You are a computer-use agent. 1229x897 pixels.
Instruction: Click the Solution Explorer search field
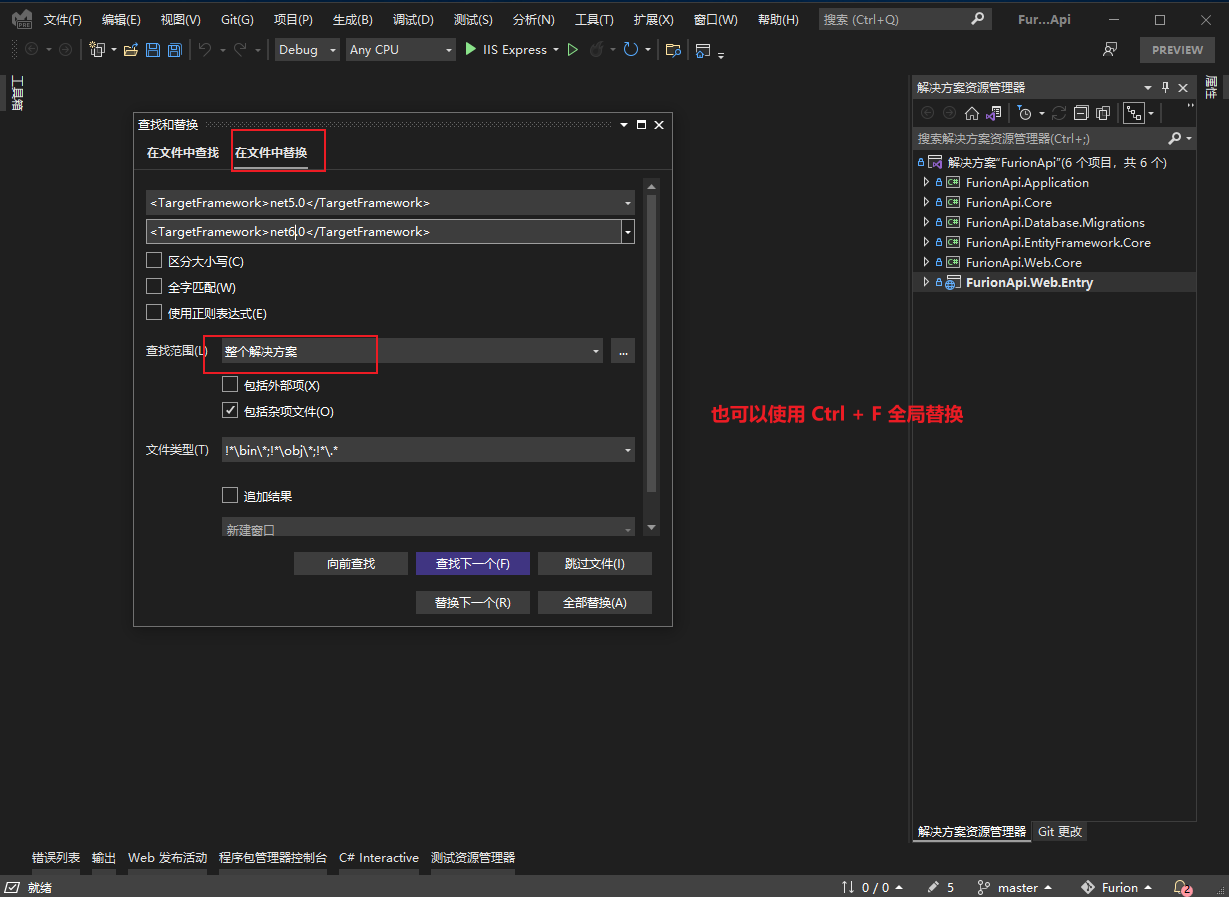pos(1040,139)
